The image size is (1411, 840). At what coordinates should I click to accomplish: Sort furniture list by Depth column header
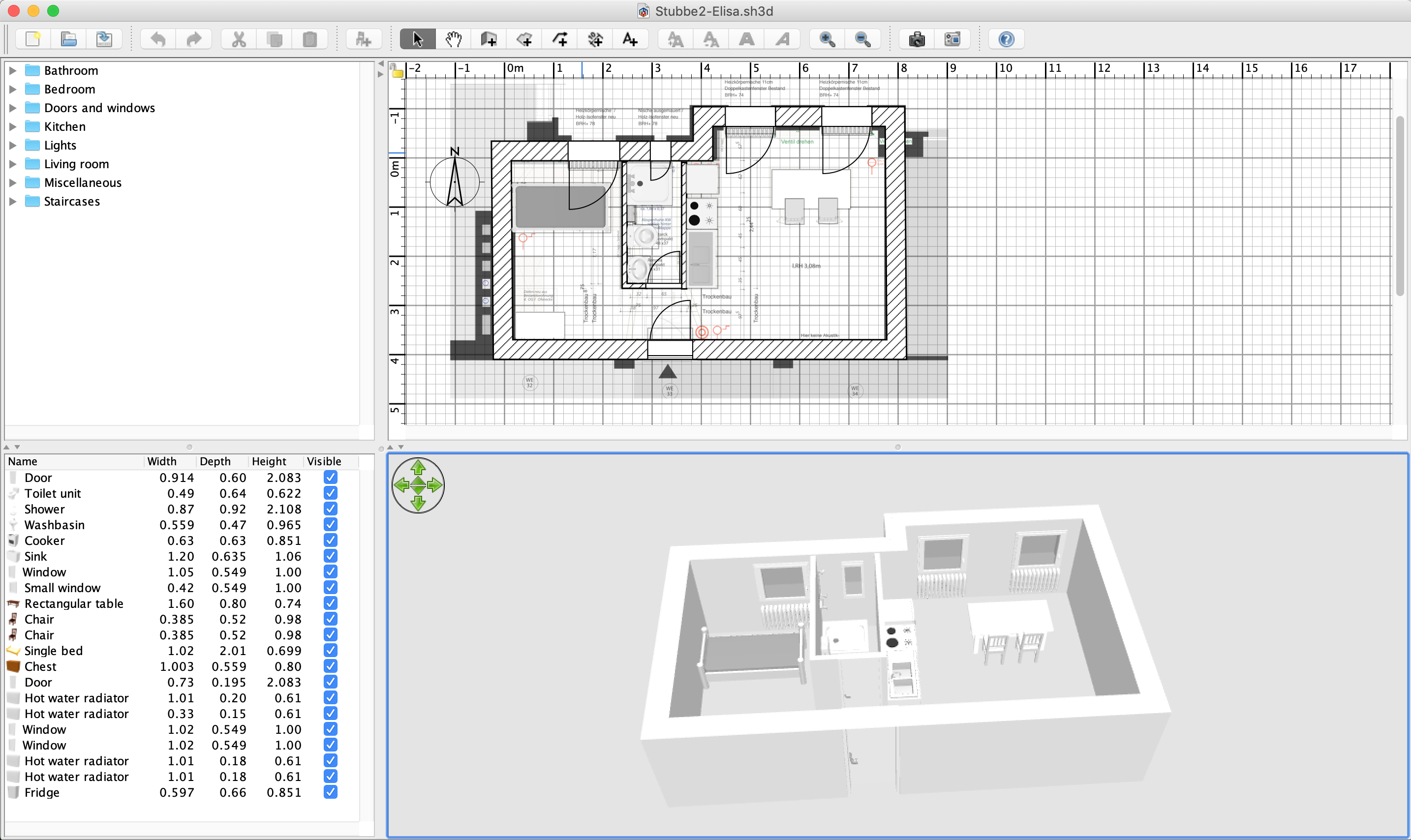222,461
